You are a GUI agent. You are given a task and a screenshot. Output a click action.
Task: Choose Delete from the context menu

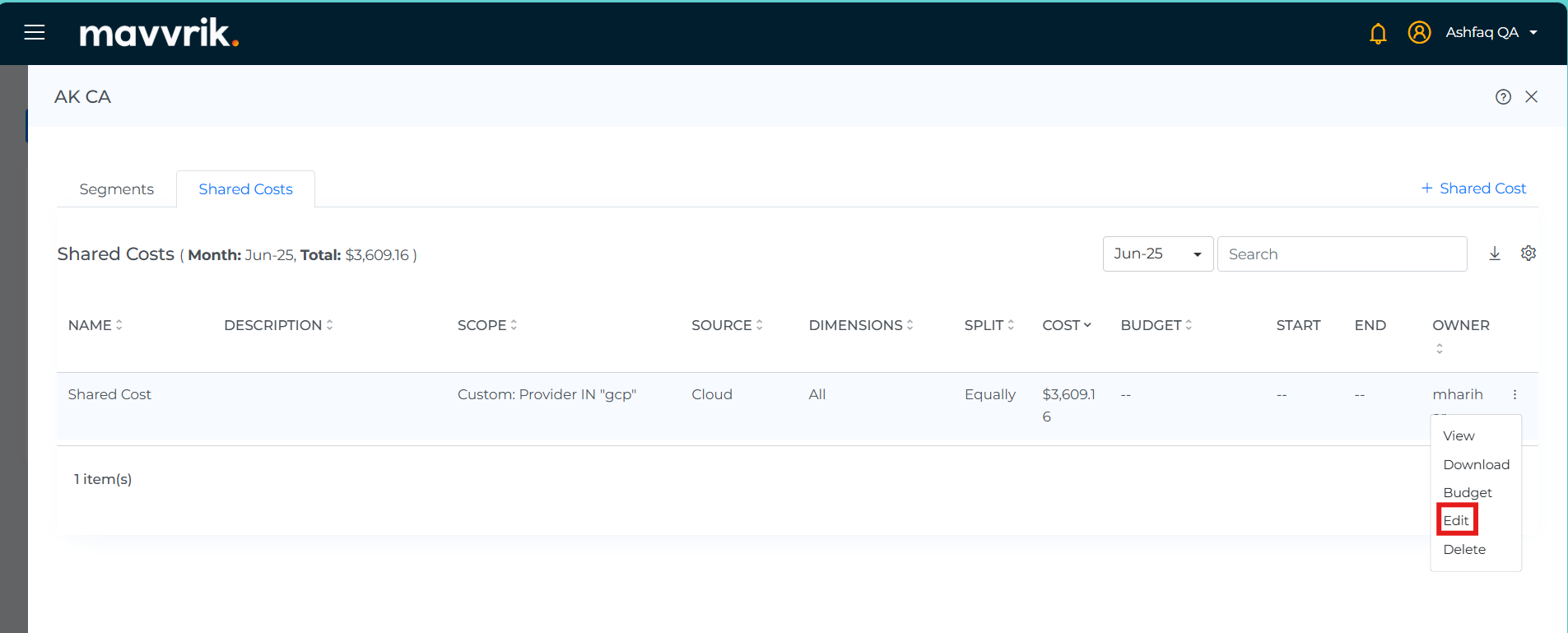click(1464, 549)
